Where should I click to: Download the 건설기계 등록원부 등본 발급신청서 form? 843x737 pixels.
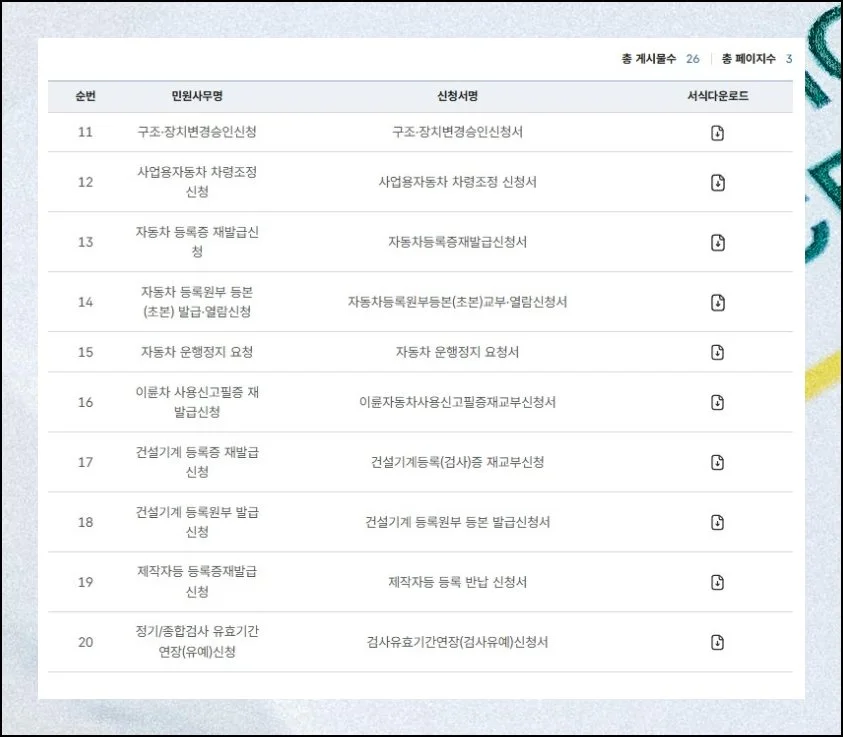coord(717,522)
